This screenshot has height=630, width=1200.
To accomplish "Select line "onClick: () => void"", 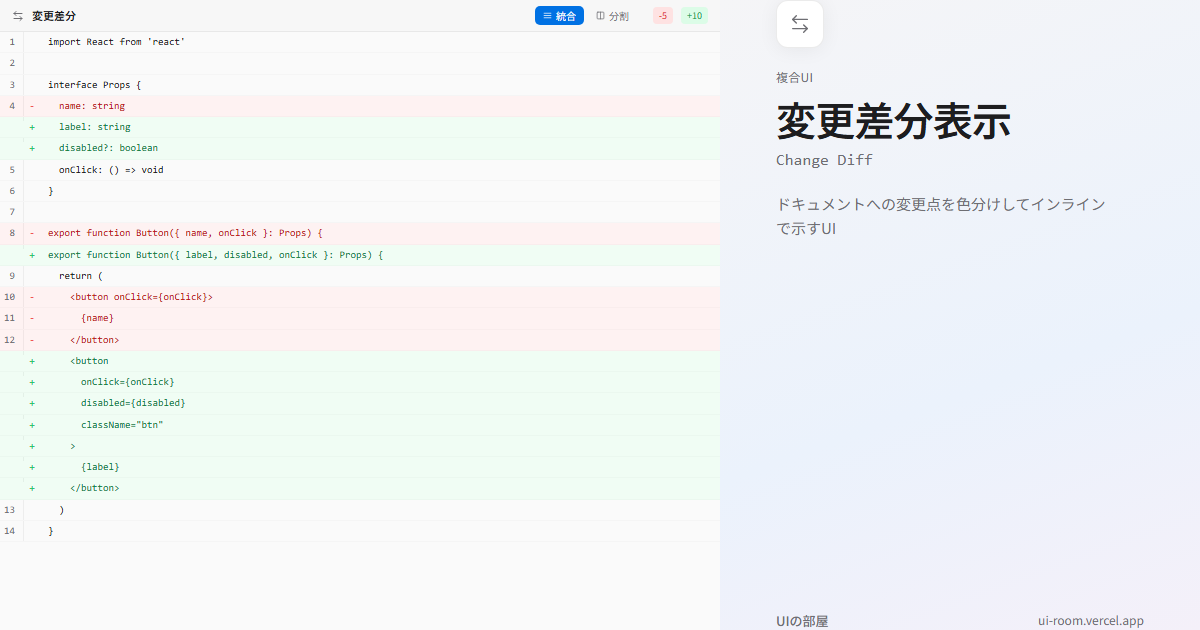I will (360, 170).
